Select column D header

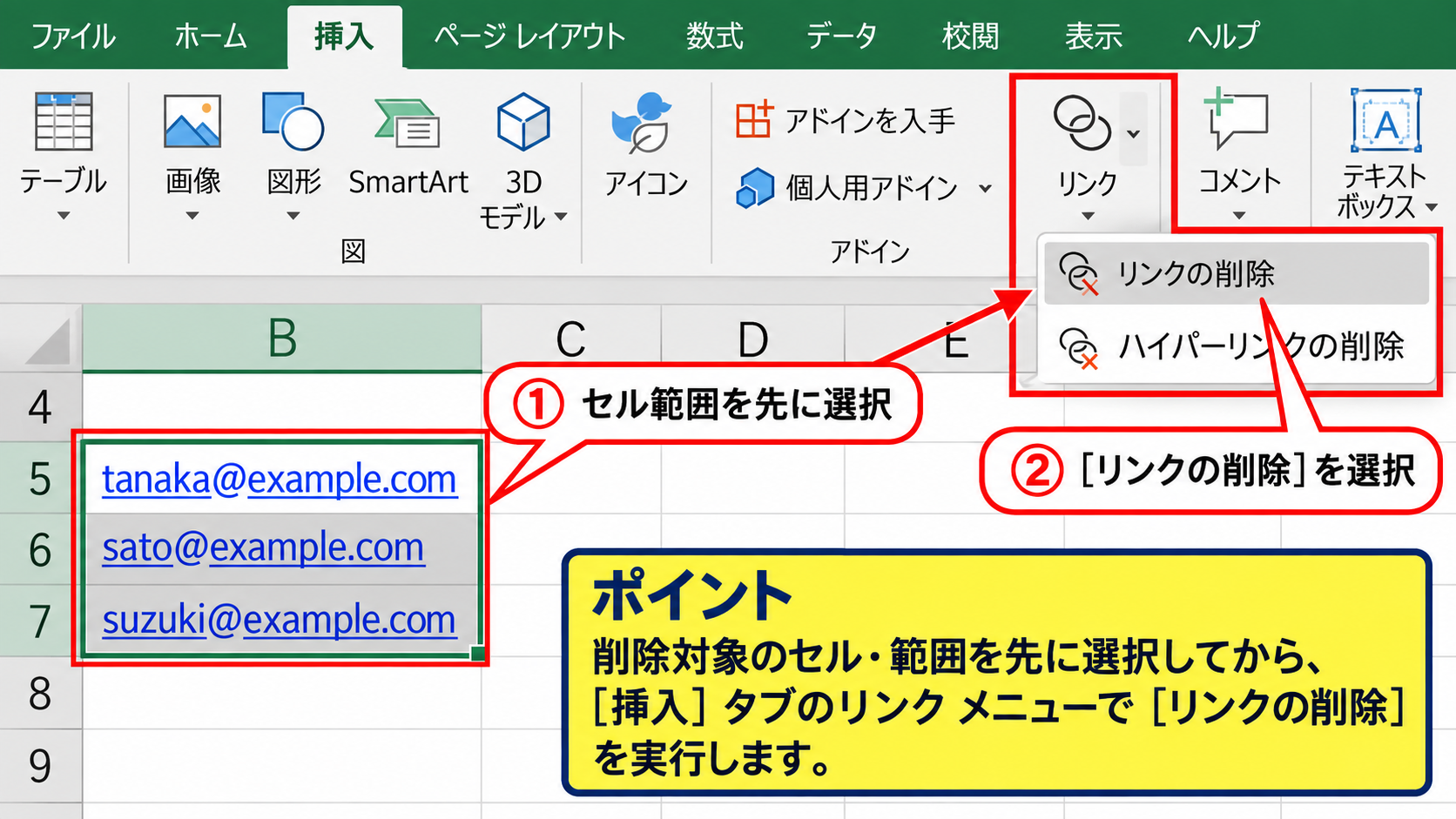click(x=753, y=339)
